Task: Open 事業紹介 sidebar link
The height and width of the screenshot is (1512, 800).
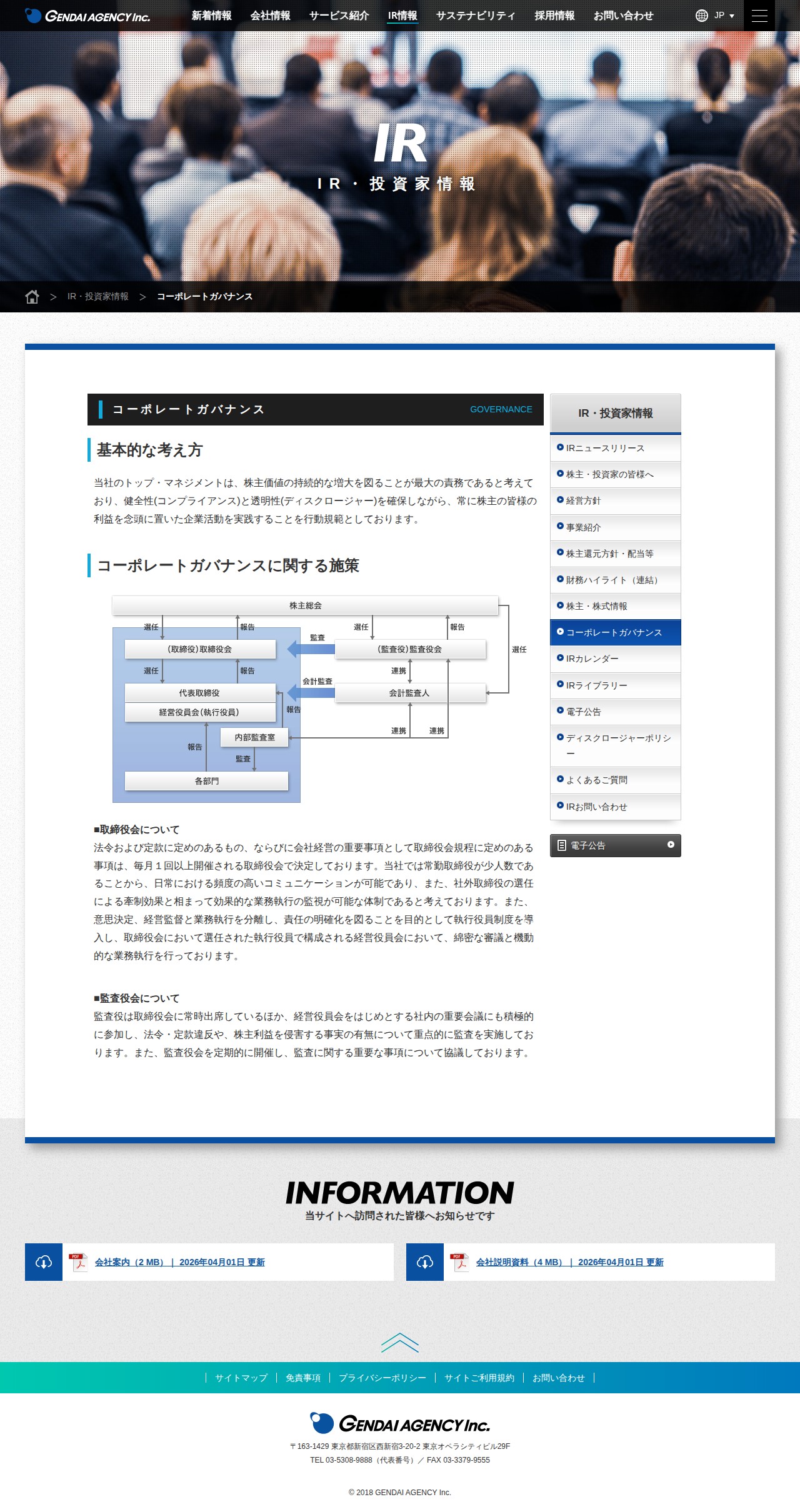Action: [616, 527]
